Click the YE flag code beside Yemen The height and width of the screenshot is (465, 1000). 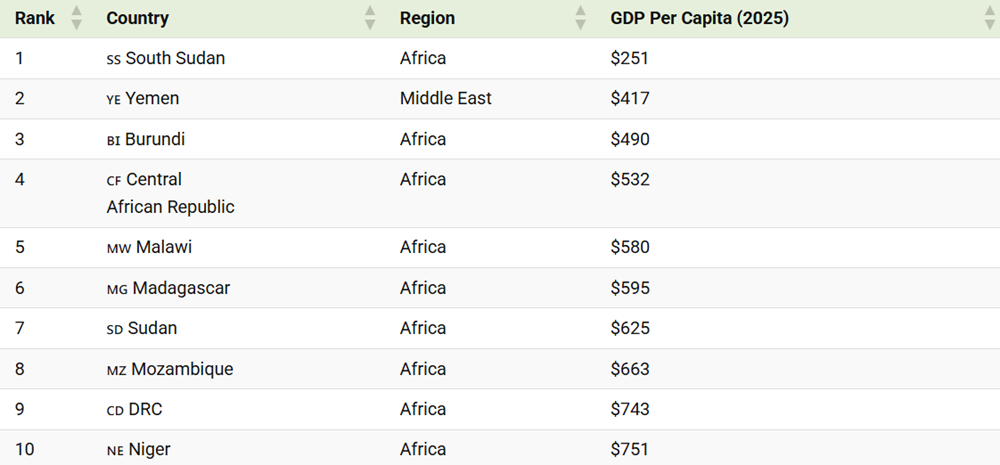(x=113, y=99)
